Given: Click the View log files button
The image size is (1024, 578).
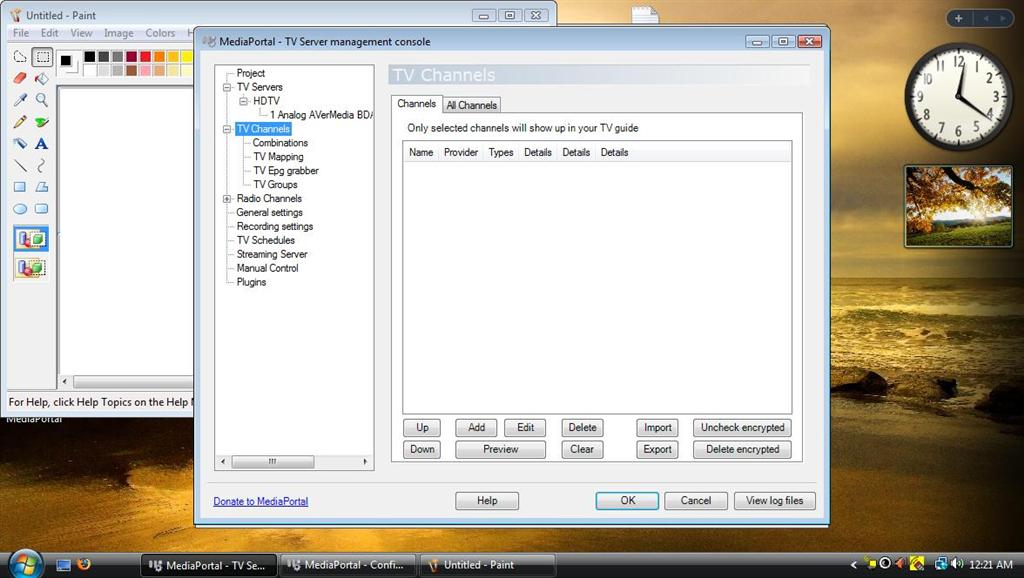Looking at the screenshot, I should coord(775,501).
